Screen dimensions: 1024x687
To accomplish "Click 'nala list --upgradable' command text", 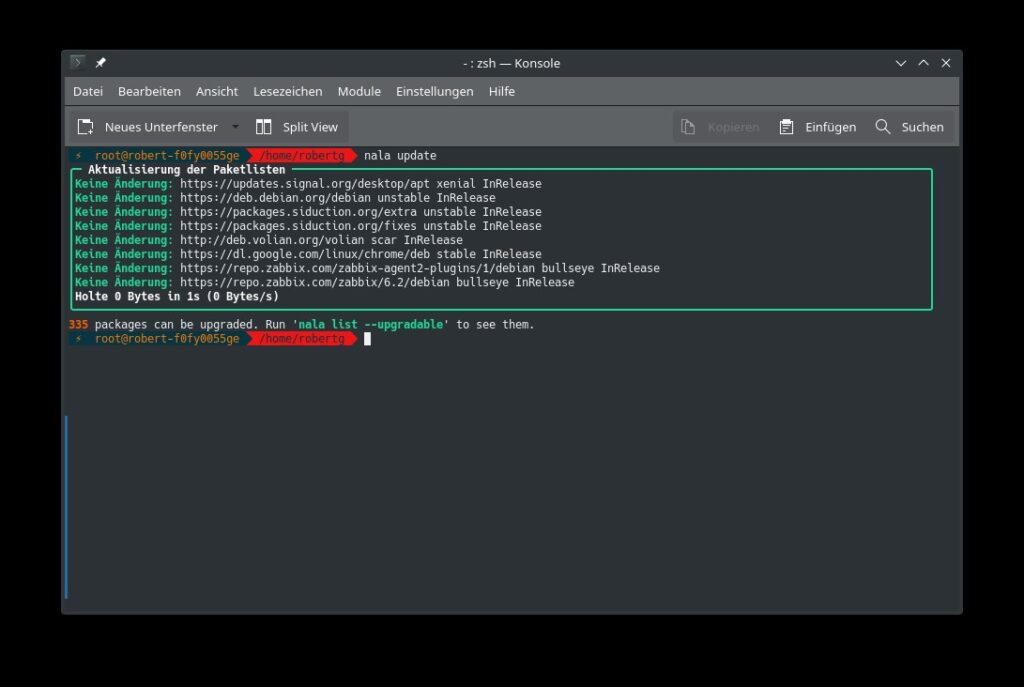I will click(x=370, y=324).
